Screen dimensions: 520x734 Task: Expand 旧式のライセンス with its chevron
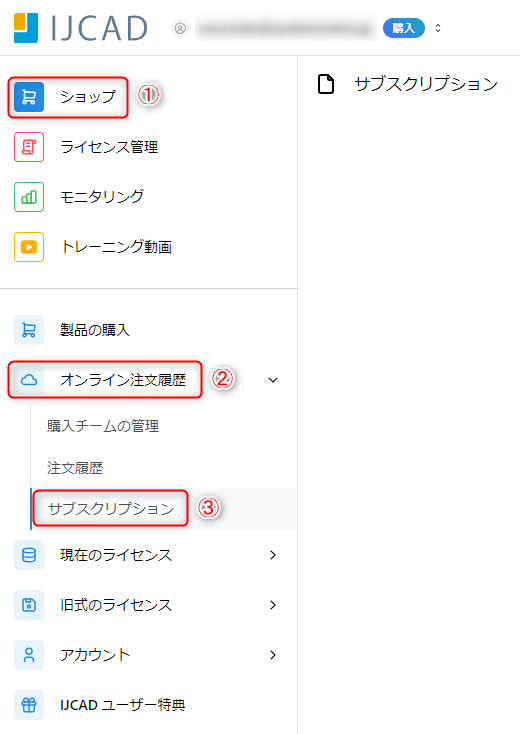pyautogui.click(x=273, y=605)
